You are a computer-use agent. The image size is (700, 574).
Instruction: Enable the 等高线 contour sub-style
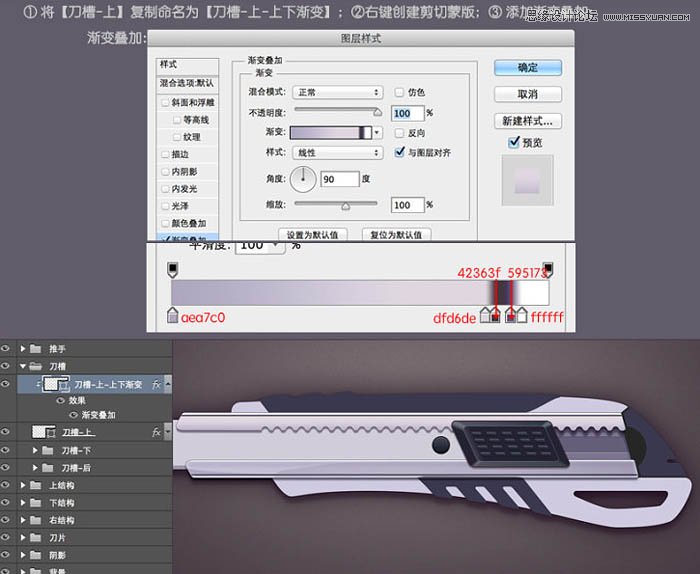pos(177,120)
